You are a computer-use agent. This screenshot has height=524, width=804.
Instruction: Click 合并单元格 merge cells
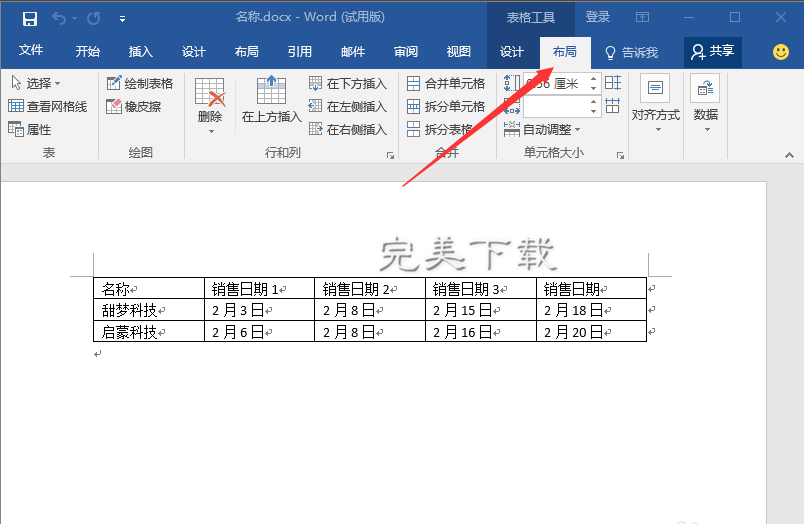click(x=446, y=83)
